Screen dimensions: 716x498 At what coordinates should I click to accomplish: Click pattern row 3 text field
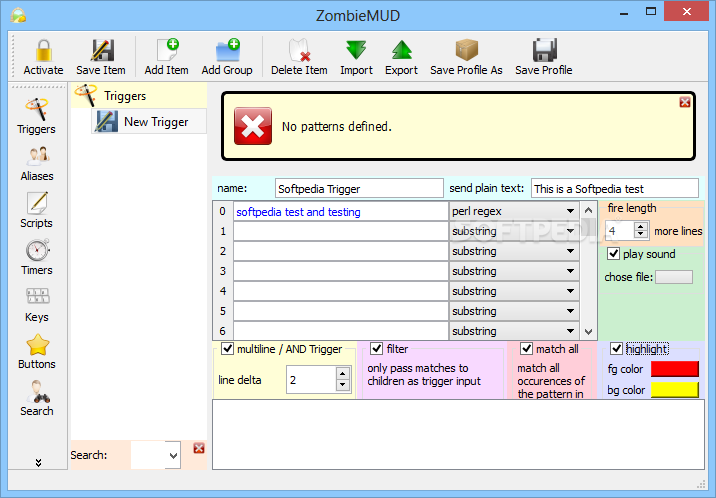coord(341,271)
